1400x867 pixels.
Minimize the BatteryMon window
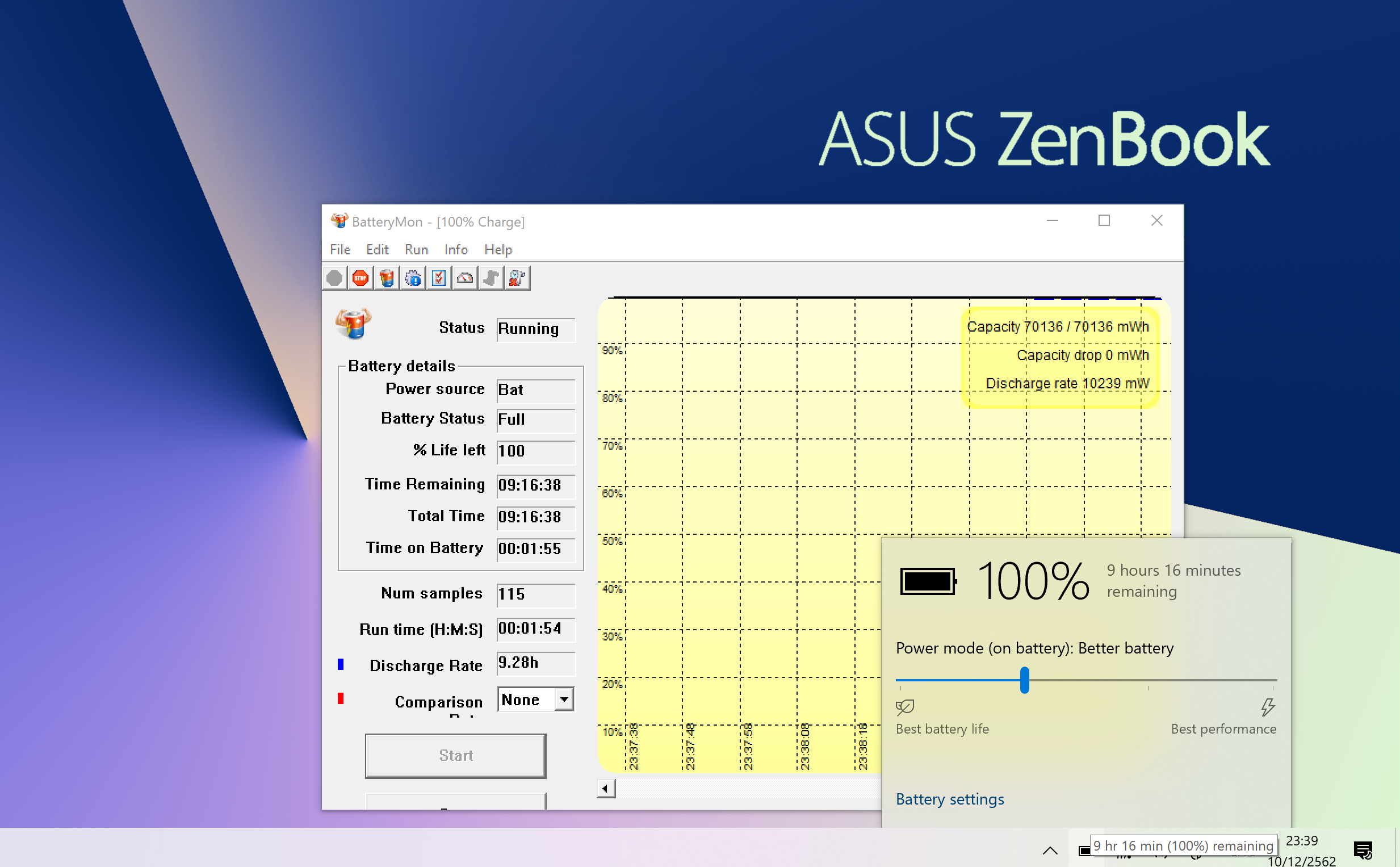(x=1052, y=221)
